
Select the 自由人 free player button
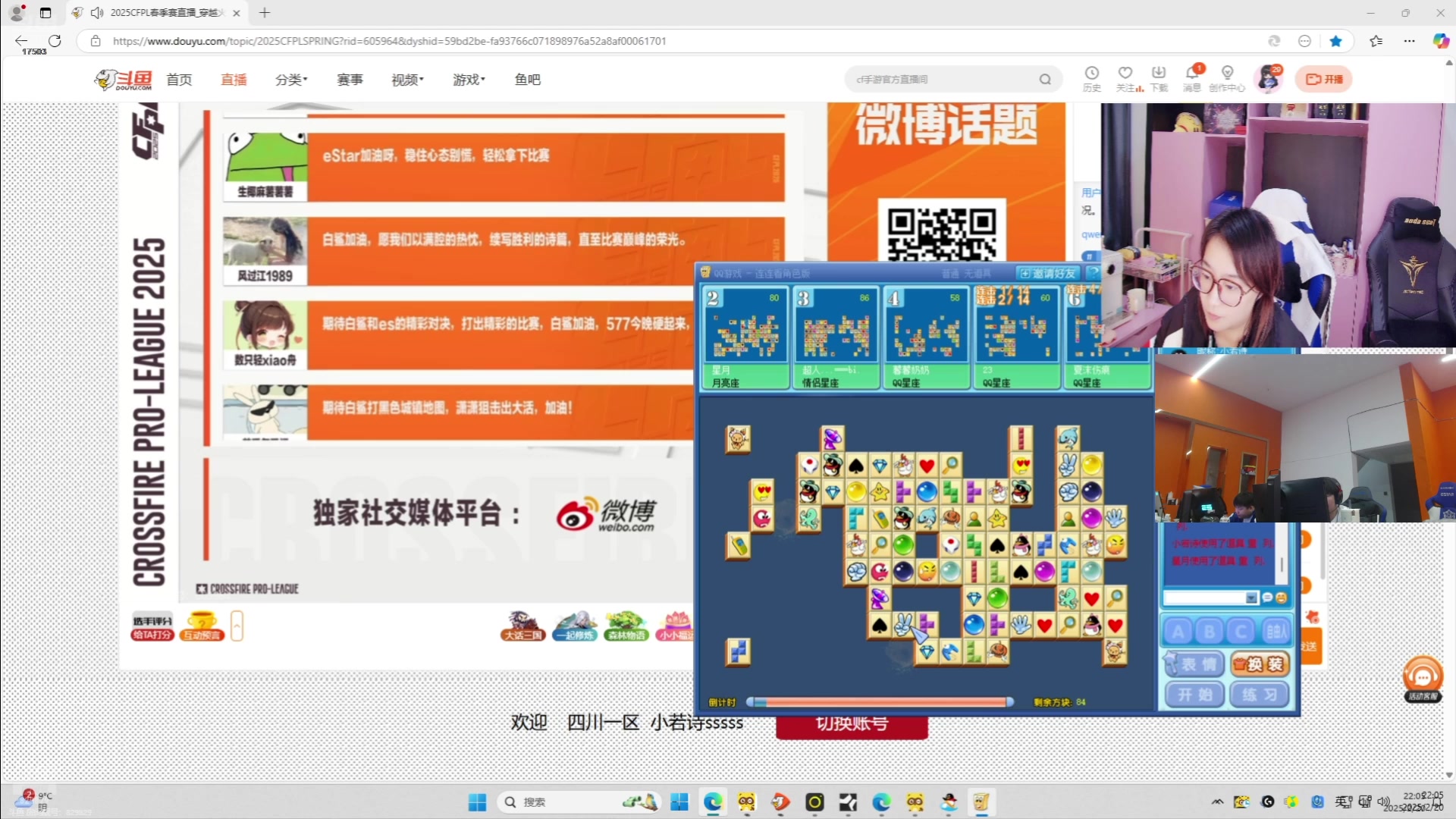coord(1276,631)
